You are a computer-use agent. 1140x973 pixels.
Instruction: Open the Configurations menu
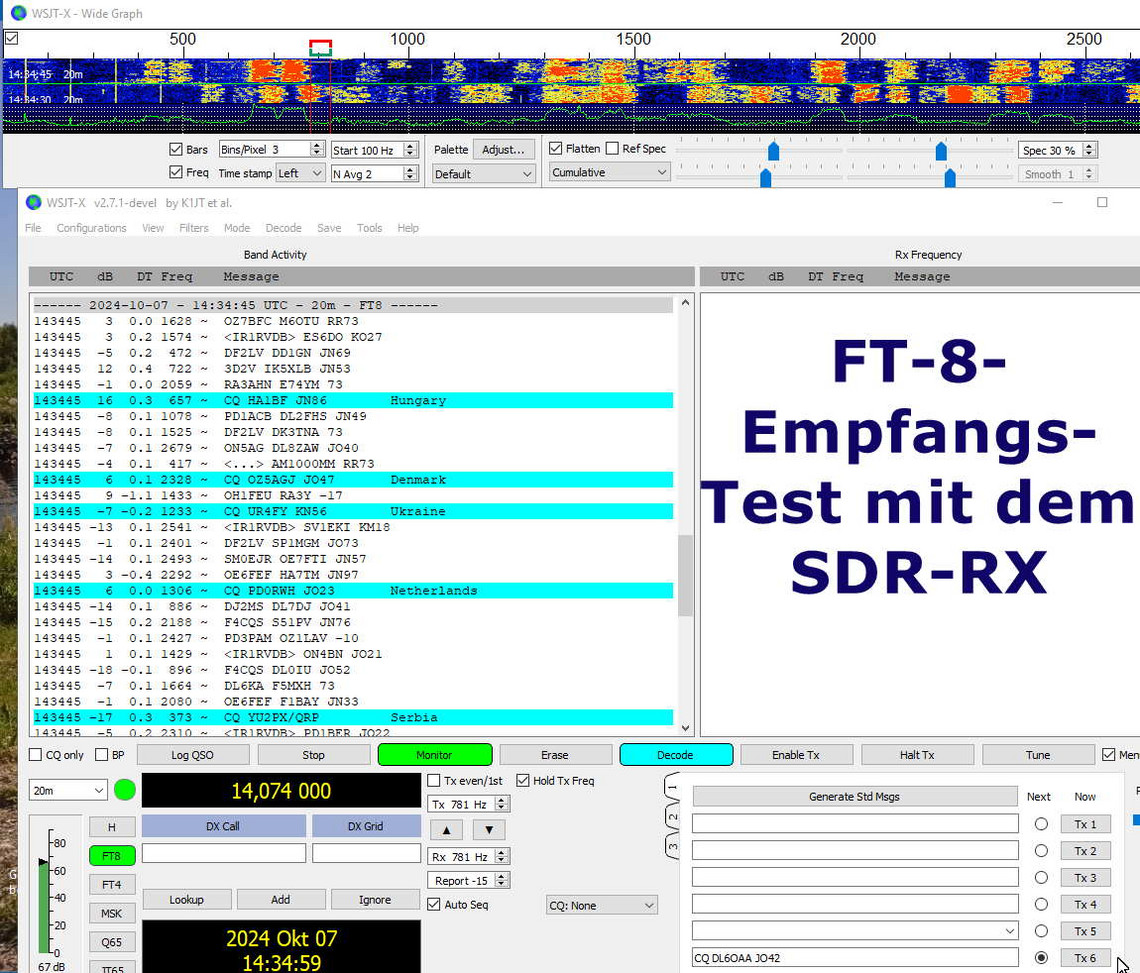click(92, 228)
